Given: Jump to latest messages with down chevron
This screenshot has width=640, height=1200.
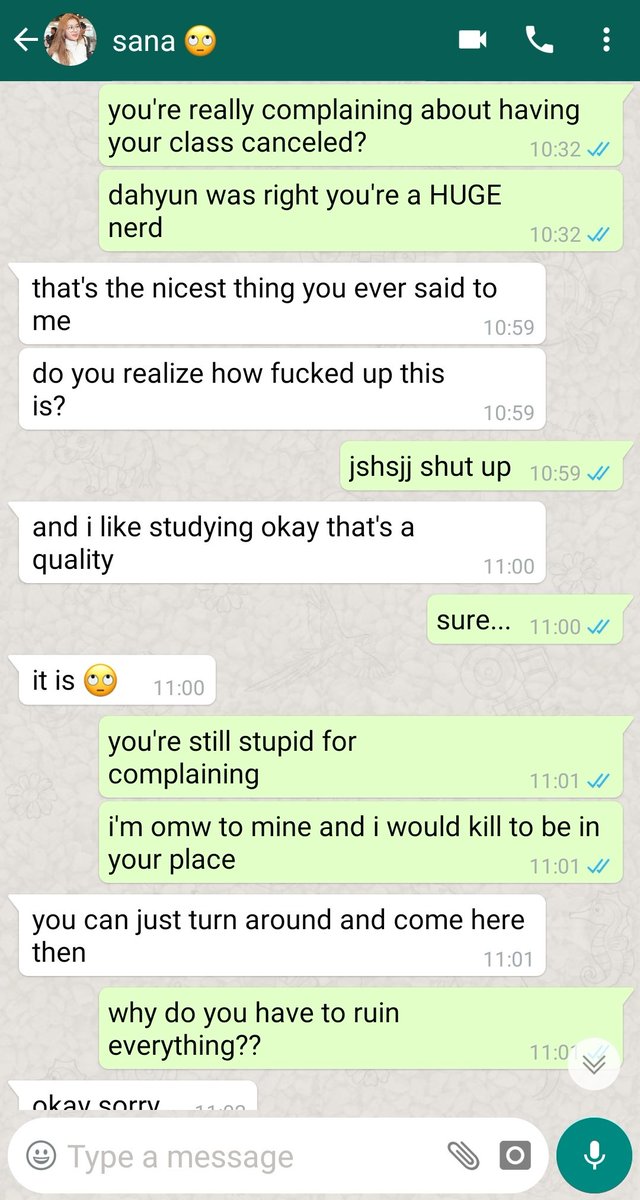Looking at the screenshot, I should tap(594, 1064).
